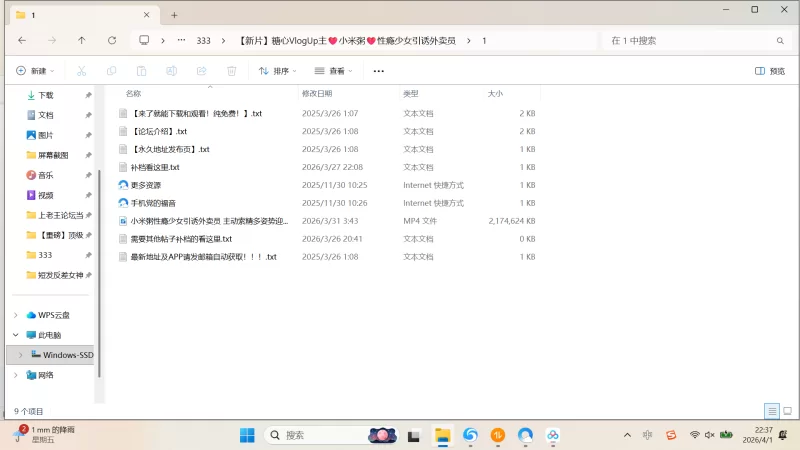
Task: Open the Windows Start menu
Action: [247, 435]
